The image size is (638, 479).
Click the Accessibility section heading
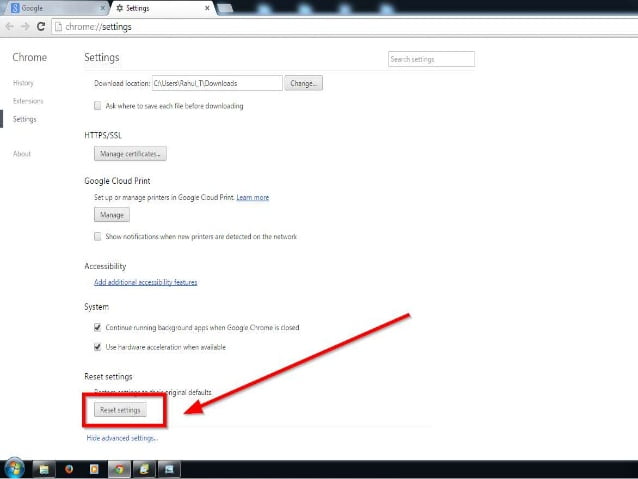(105, 266)
